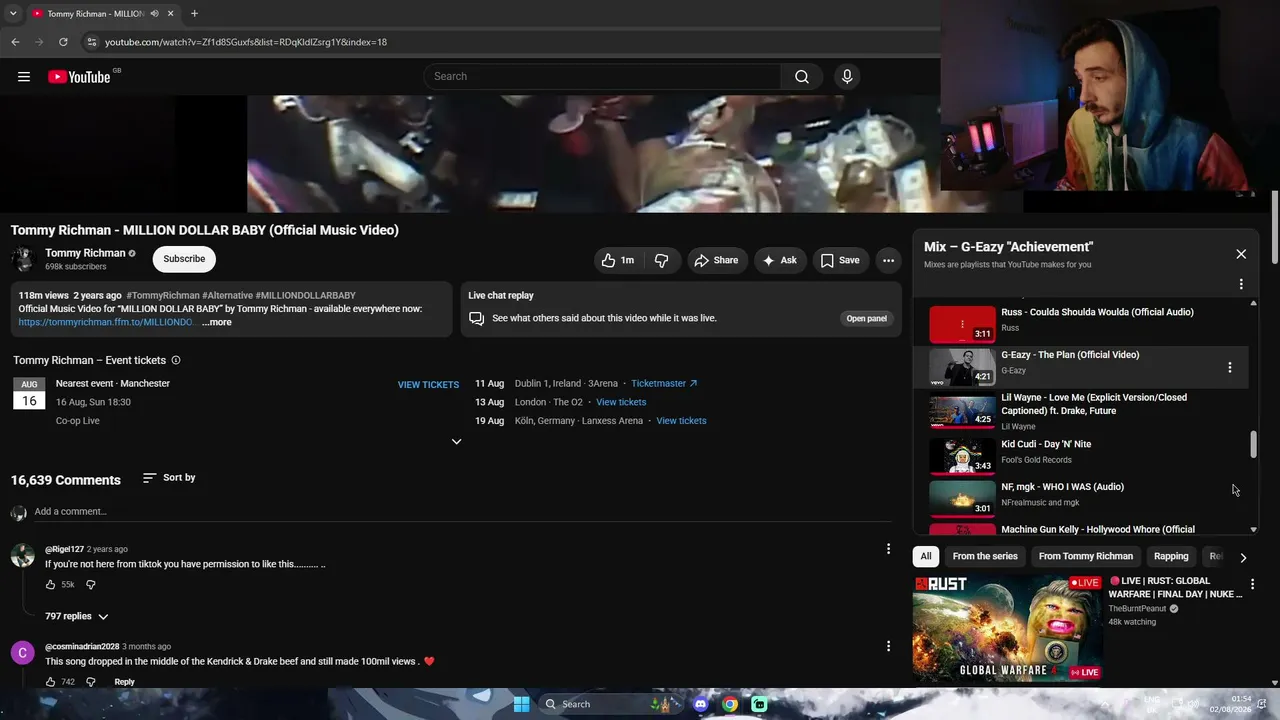Open Google Chrome from the taskbar
This screenshot has width=1280, height=720.
point(730,704)
